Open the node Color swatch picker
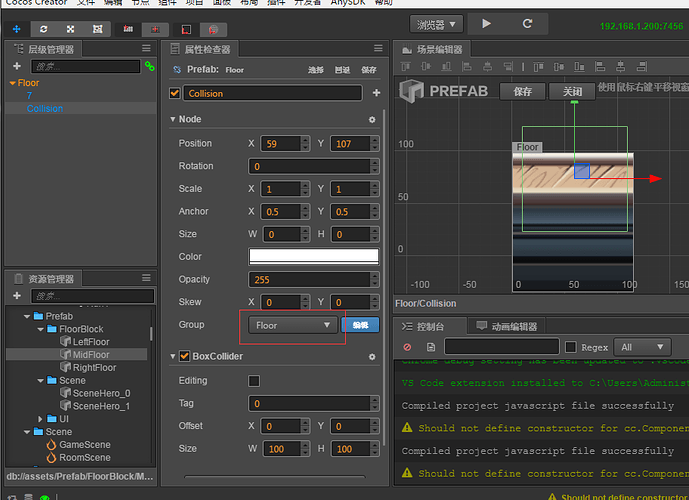 coord(313,256)
